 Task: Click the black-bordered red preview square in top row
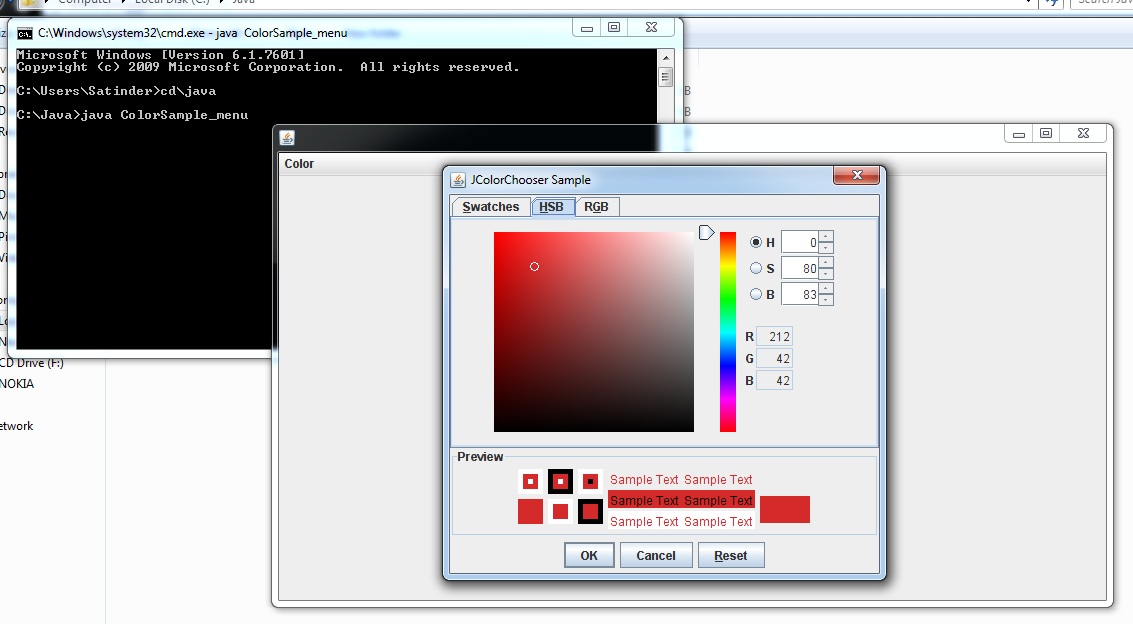560,481
